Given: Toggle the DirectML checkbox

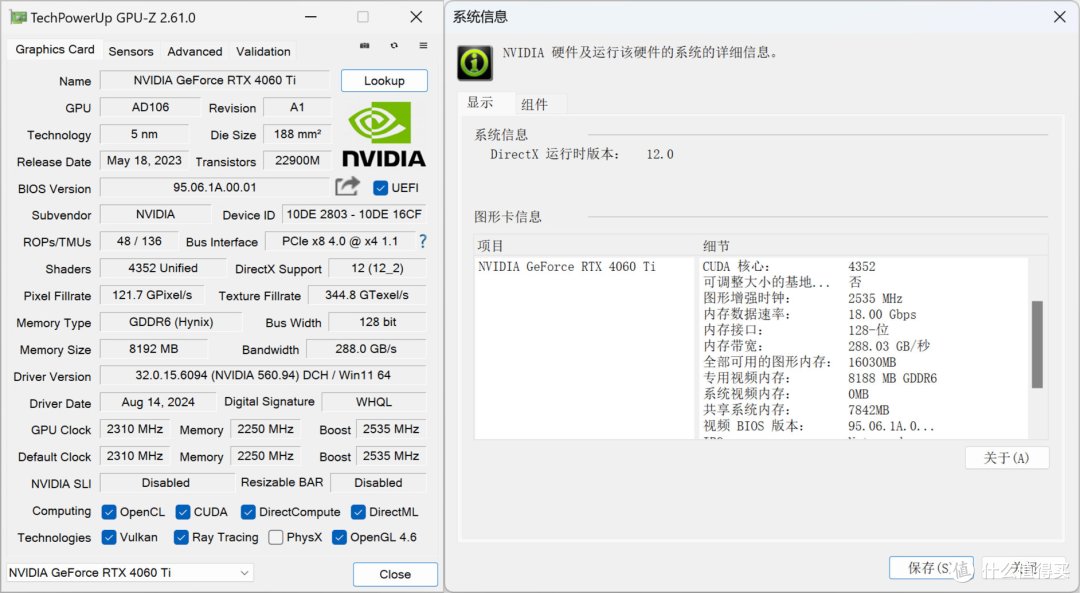Looking at the screenshot, I should [x=358, y=512].
